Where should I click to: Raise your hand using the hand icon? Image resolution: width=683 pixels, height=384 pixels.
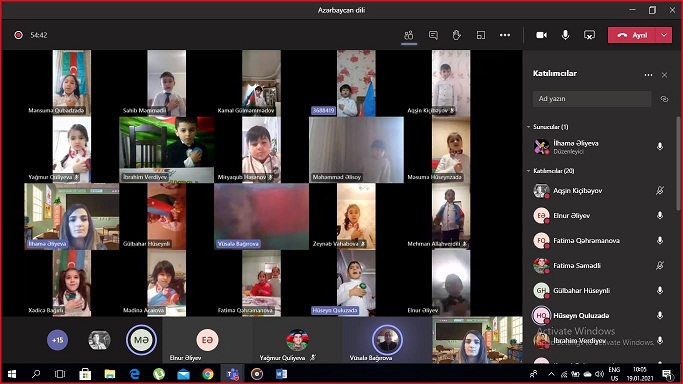click(x=456, y=35)
